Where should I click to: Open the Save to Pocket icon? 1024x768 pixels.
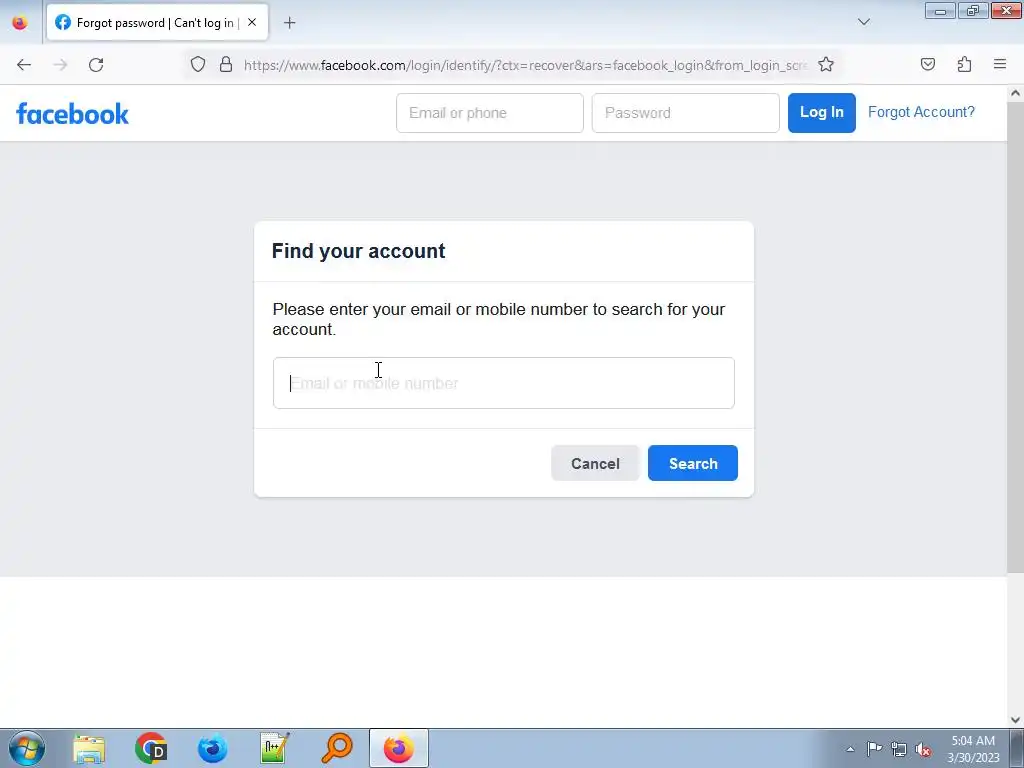tap(927, 64)
